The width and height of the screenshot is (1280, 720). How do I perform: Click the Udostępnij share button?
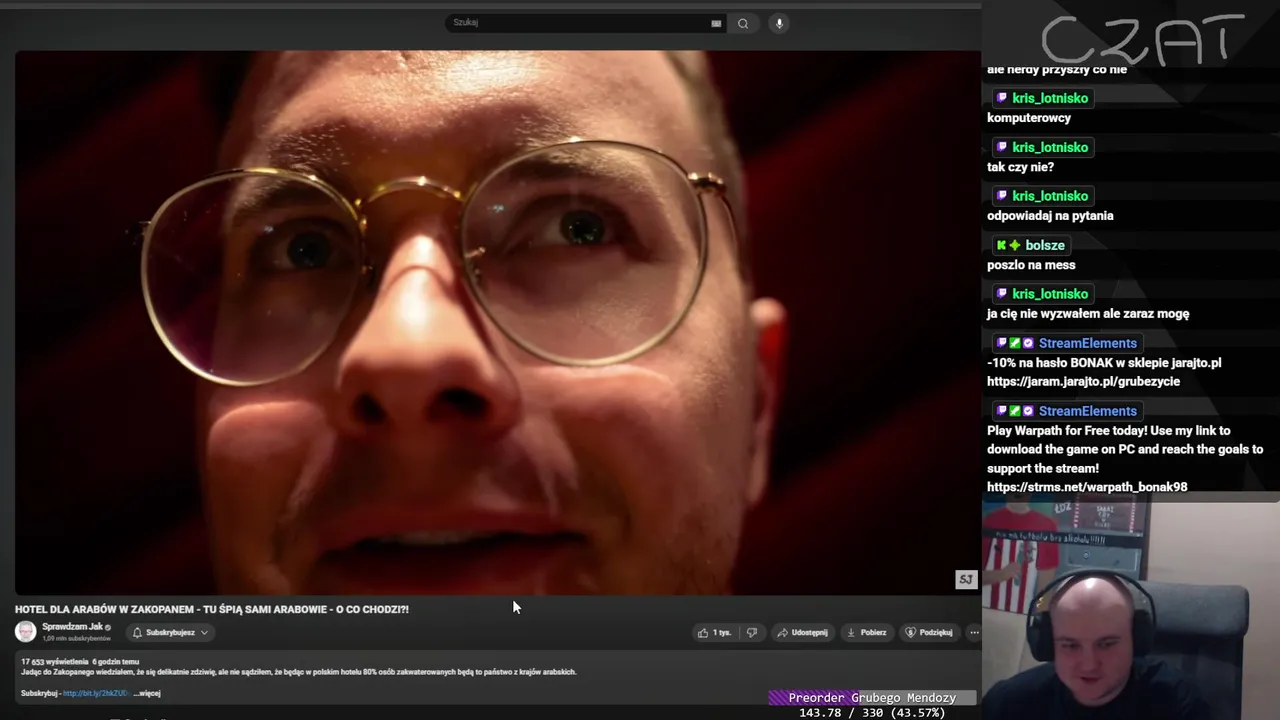802,632
